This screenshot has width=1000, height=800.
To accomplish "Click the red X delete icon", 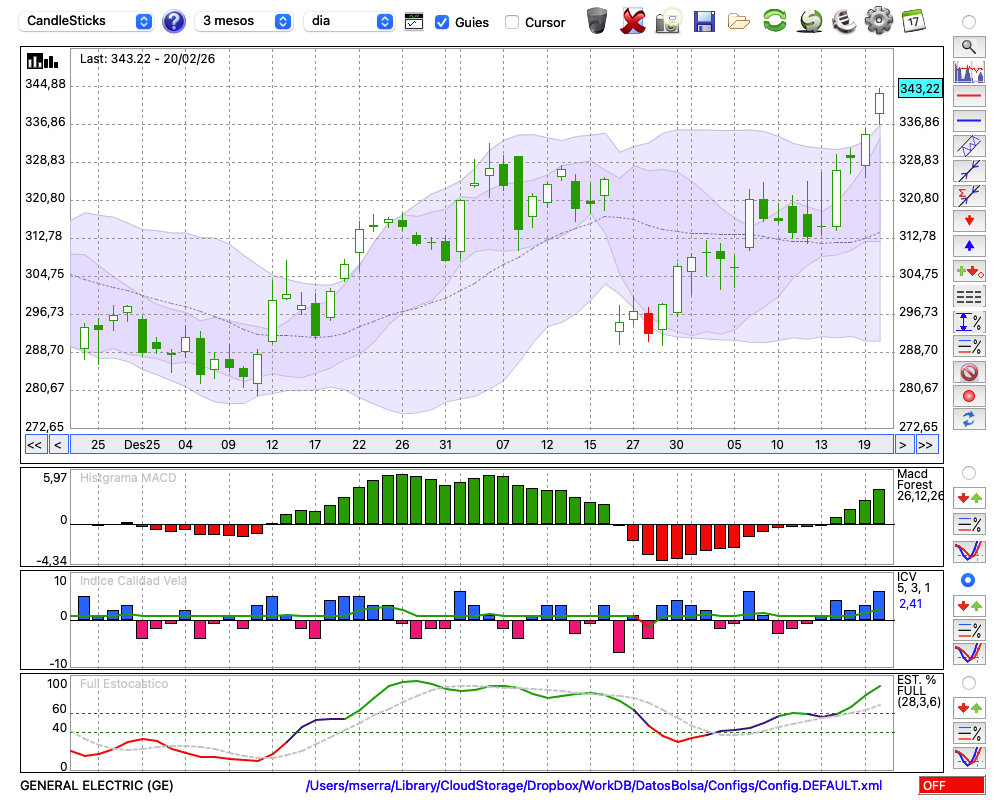I will [x=633, y=20].
